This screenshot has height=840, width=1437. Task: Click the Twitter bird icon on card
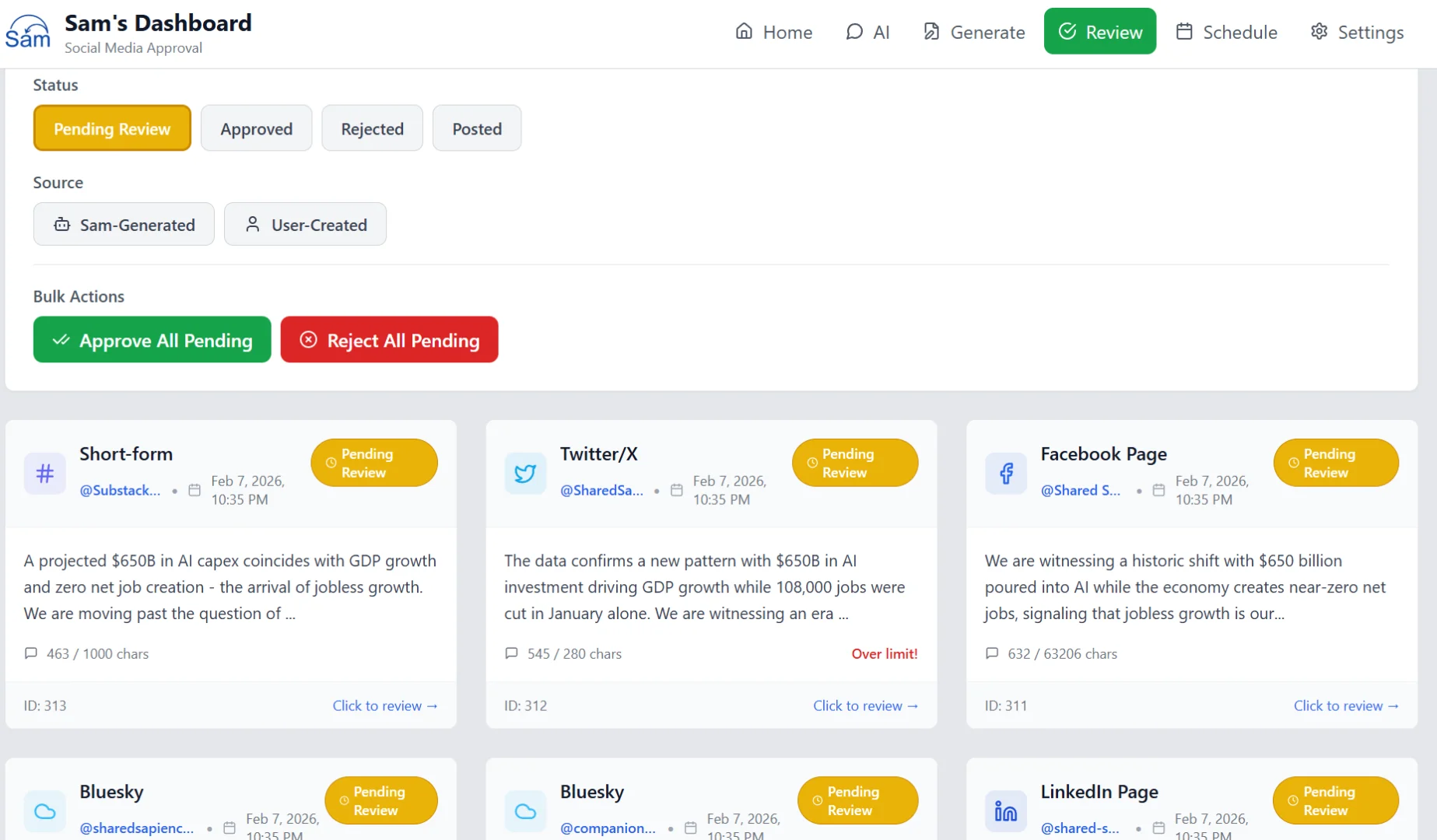(x=525, y=474)
